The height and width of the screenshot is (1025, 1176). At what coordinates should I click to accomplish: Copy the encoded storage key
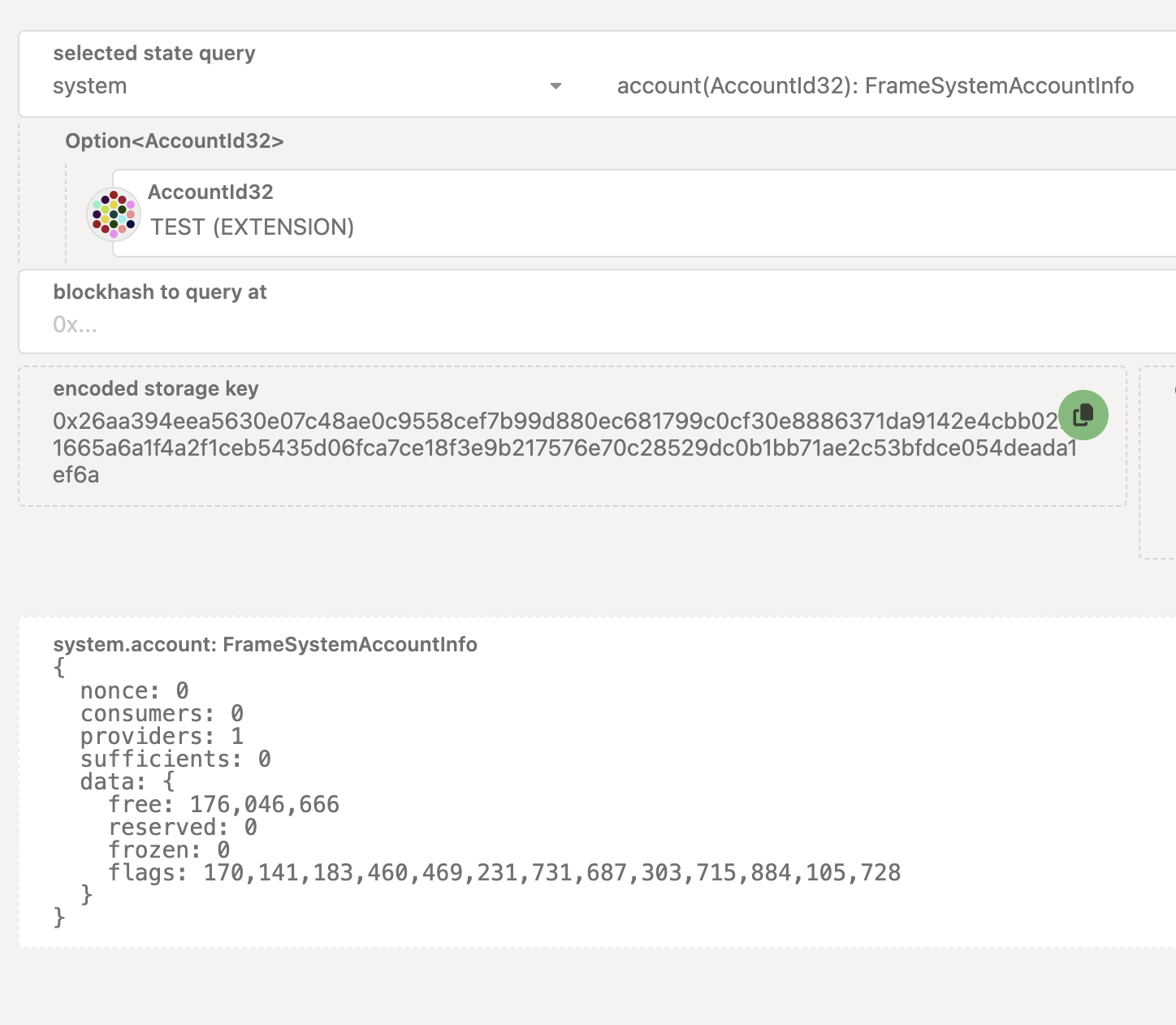(x=1083, y=415)
